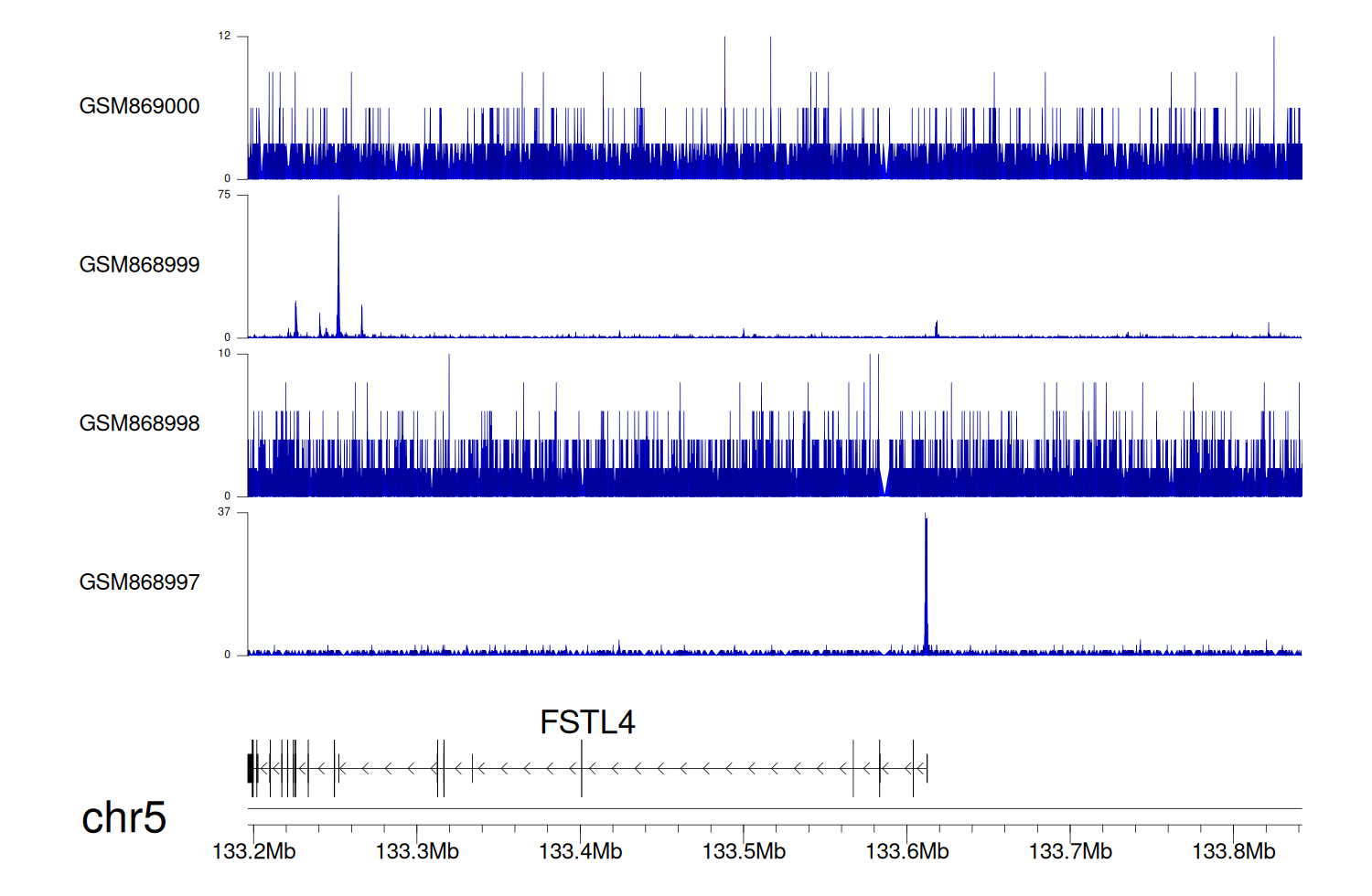Select the GSM868999 track label
Screen dimensions: 1372x896
tap(139, 265)
